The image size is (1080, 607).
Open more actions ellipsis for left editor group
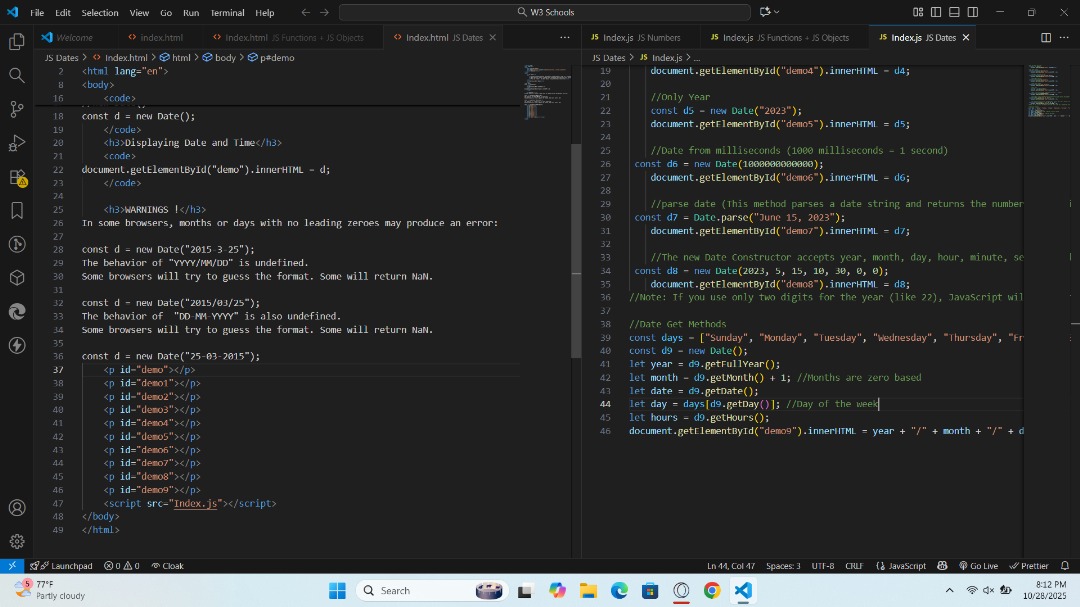click(565, 37)
